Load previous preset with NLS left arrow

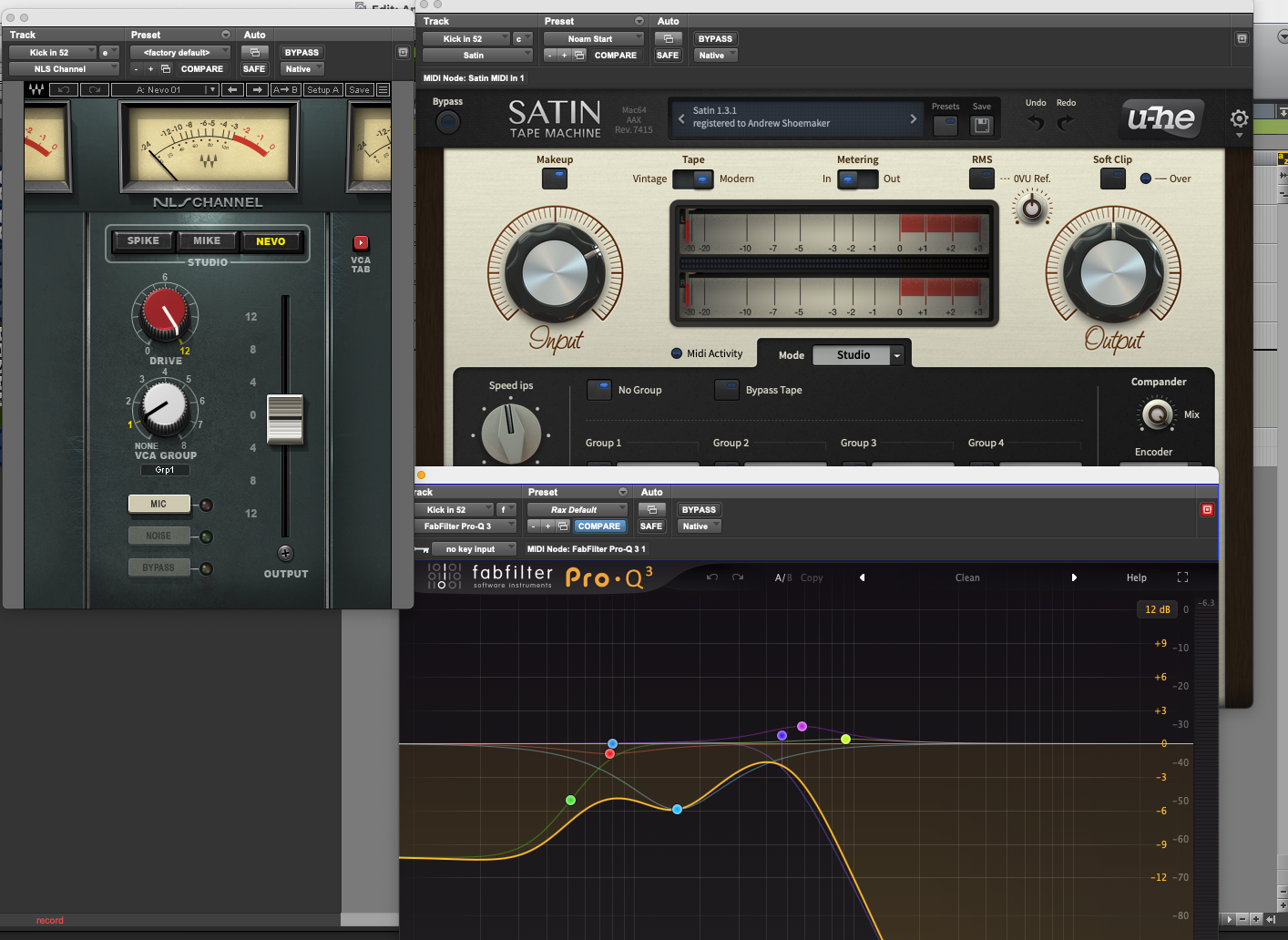(x=232, y=89)
